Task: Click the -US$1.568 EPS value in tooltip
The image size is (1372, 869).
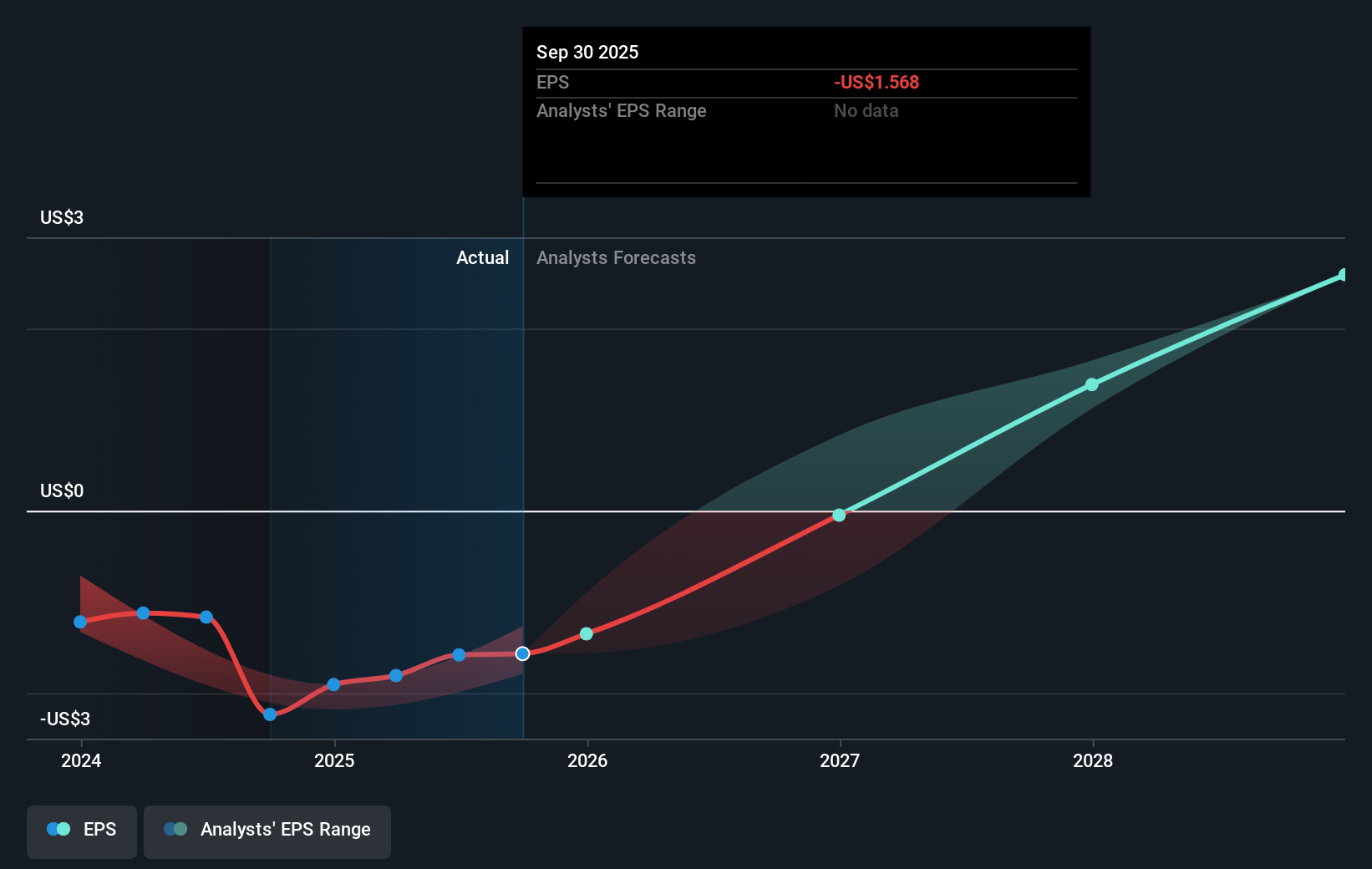Action: [877, 82]
